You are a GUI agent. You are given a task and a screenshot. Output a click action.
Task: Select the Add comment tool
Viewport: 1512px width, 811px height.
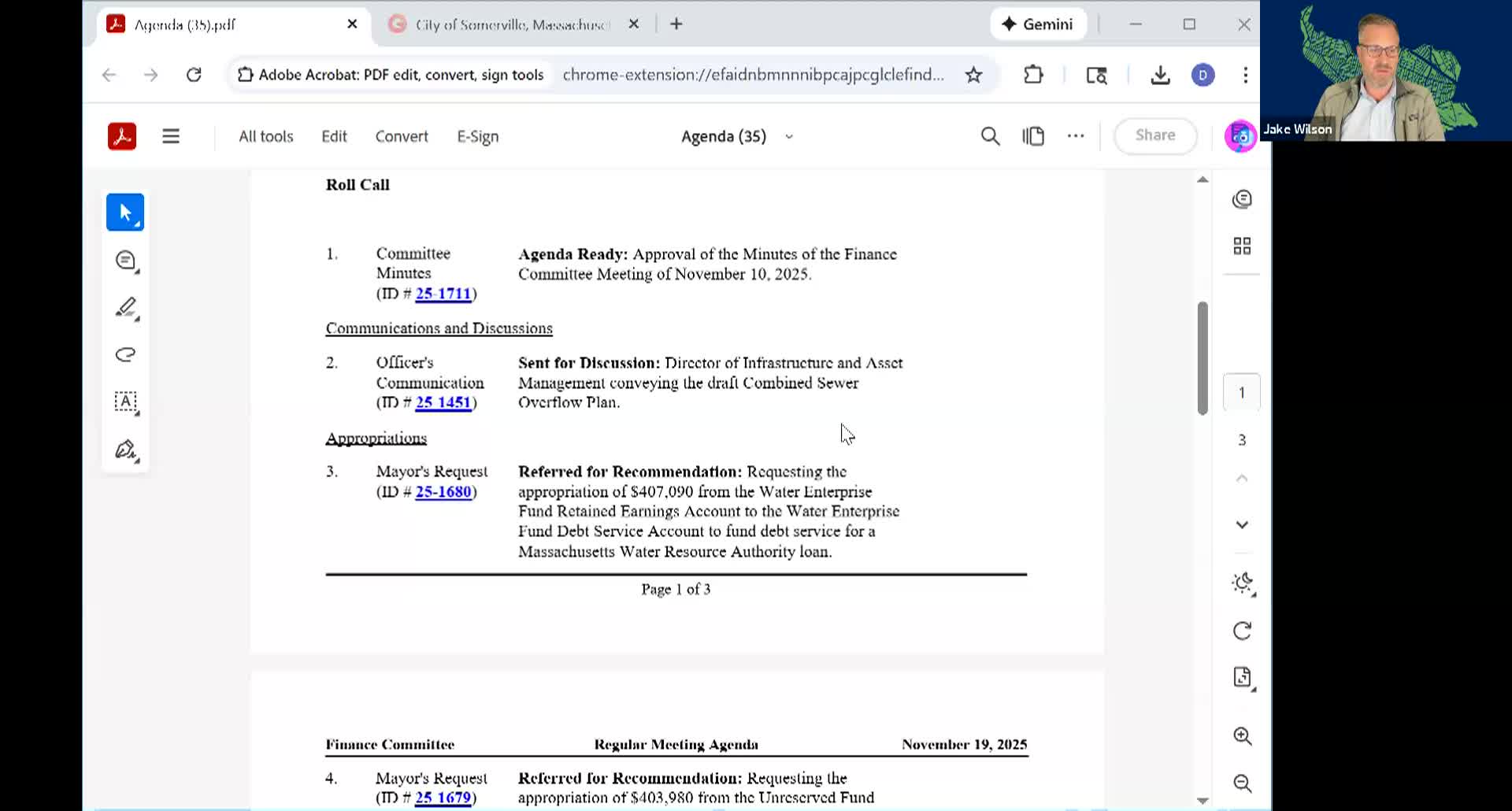coord(125,261)
